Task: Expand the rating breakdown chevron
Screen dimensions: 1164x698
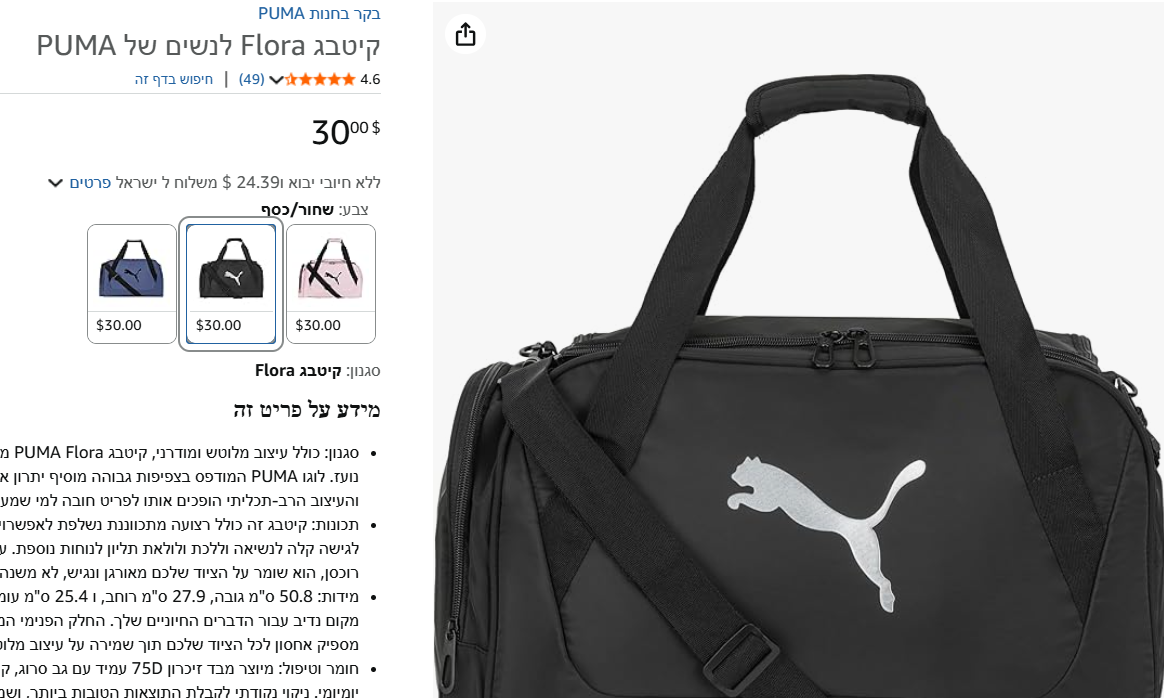Action: tap(275, 79)
